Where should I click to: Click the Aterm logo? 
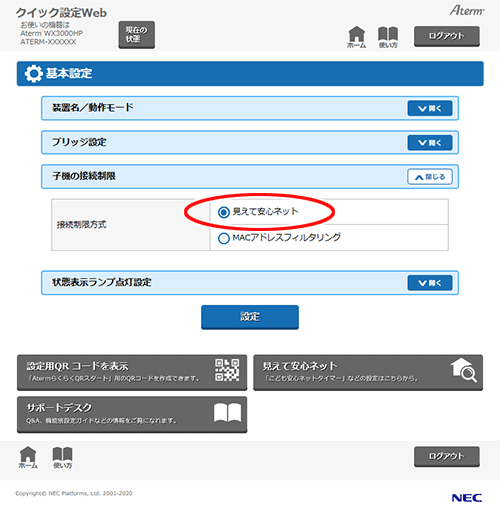point(467,10)
